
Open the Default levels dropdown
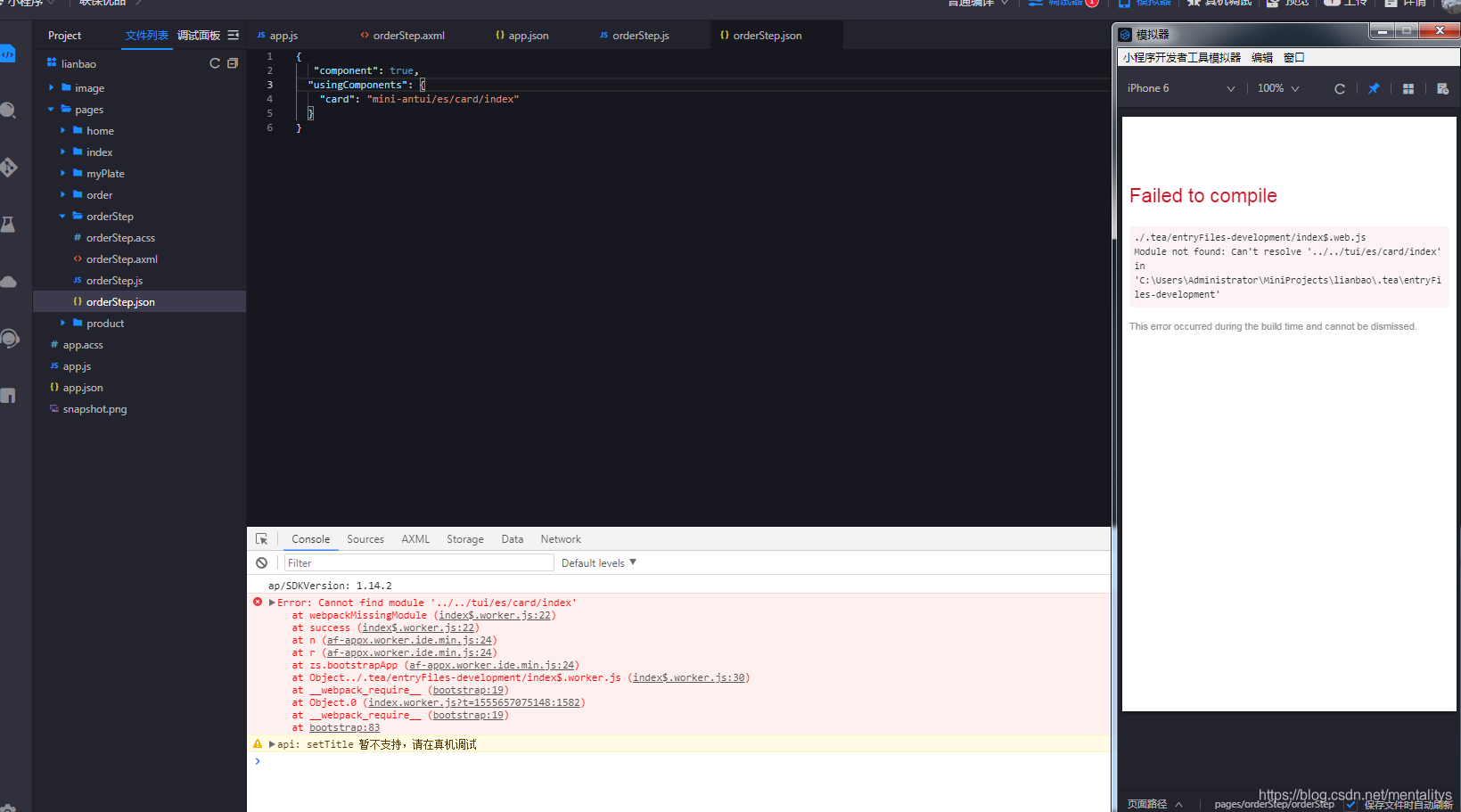pyautogui.click(x=598, y=563)
